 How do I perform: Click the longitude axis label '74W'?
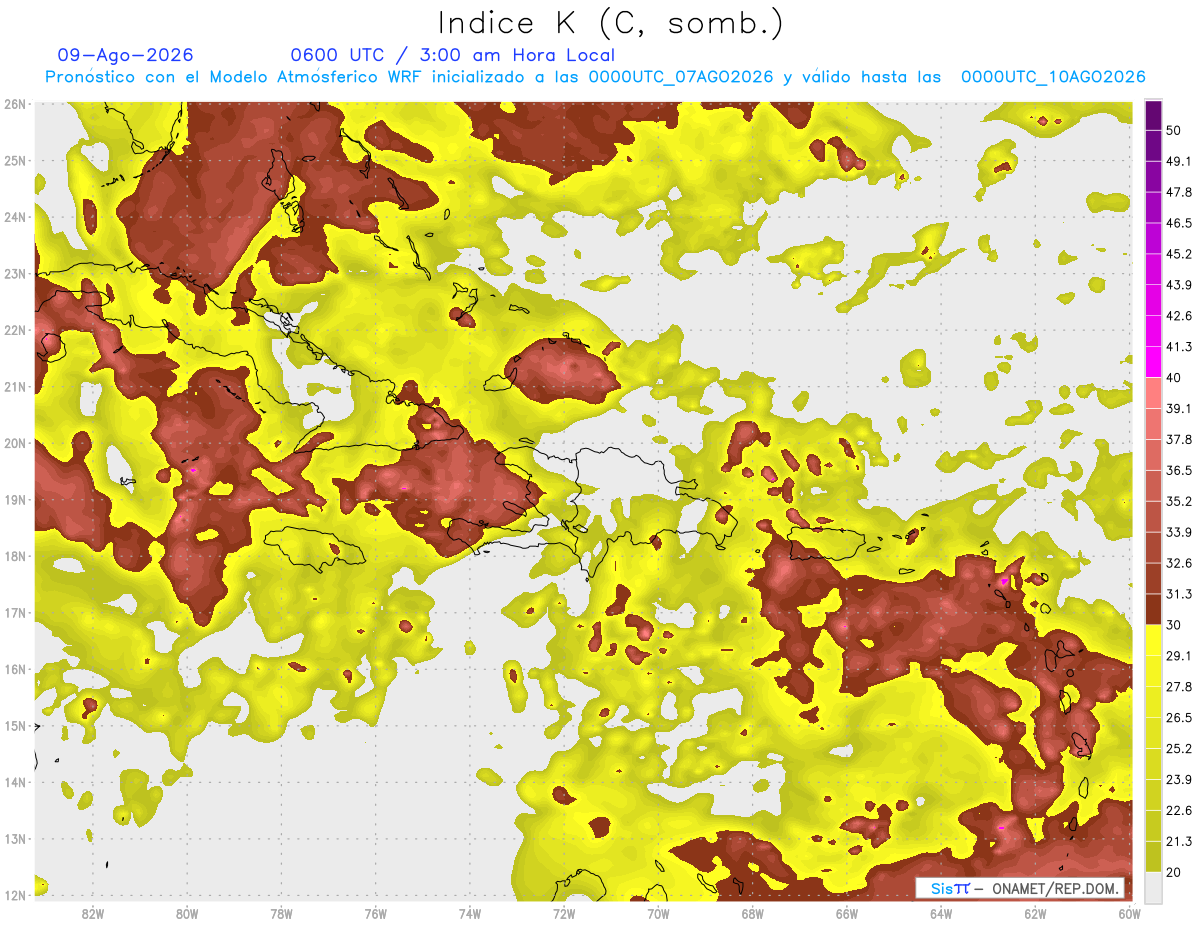[470, 915]
